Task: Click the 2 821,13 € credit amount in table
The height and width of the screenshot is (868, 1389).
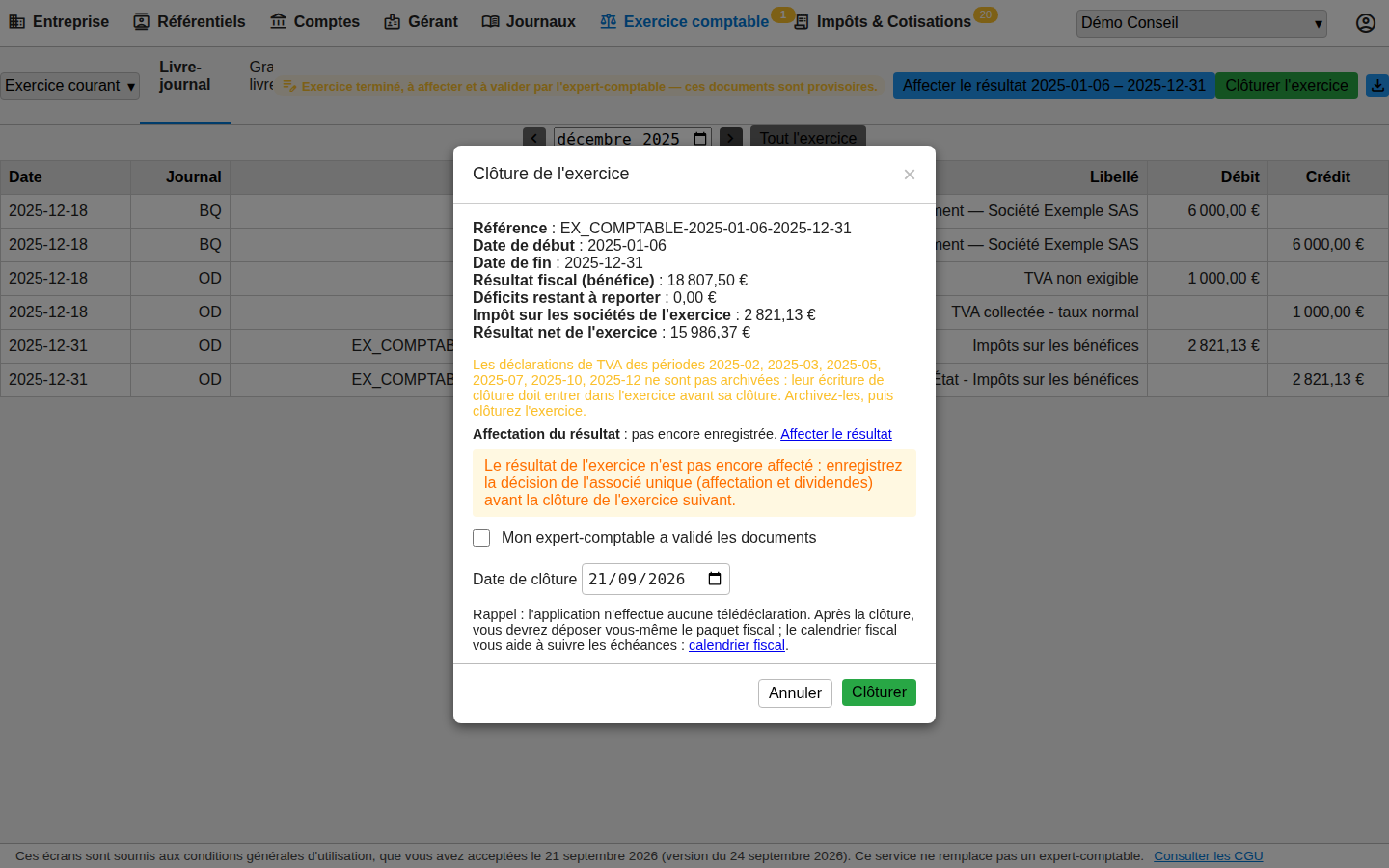Action: [x=1328, y=380]
